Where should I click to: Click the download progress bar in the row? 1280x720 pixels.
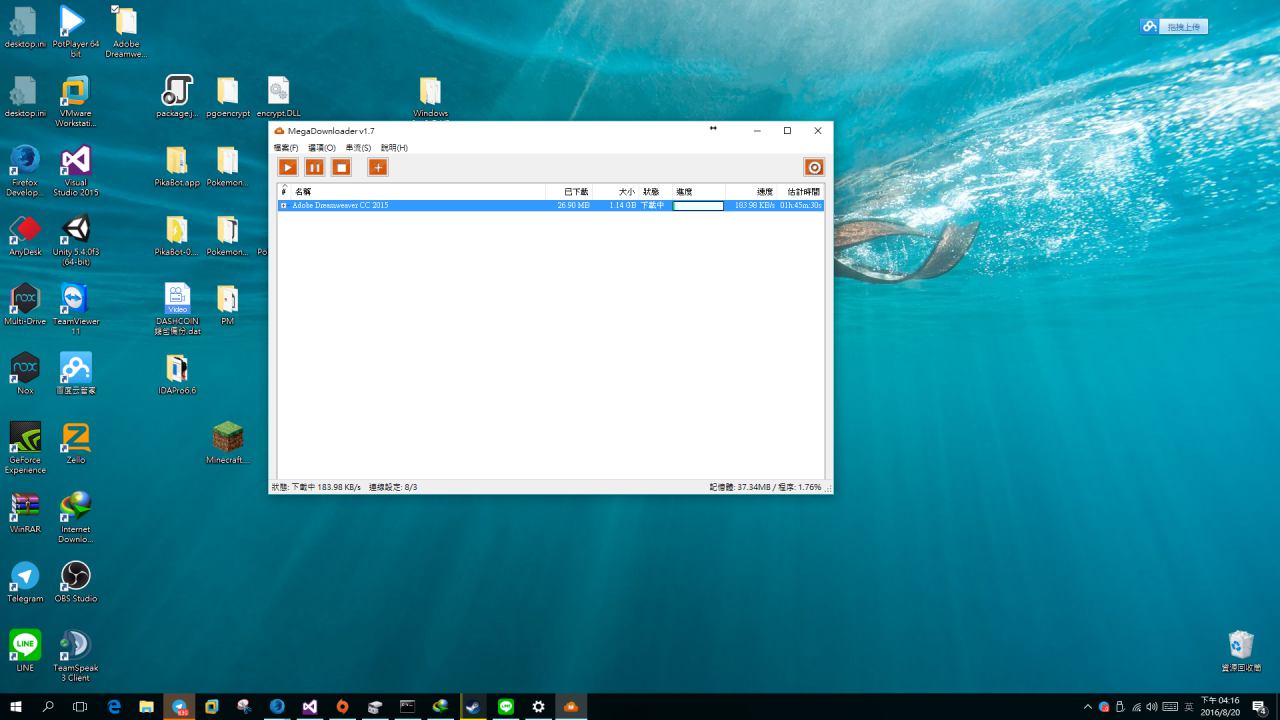[x=698, y=206]
